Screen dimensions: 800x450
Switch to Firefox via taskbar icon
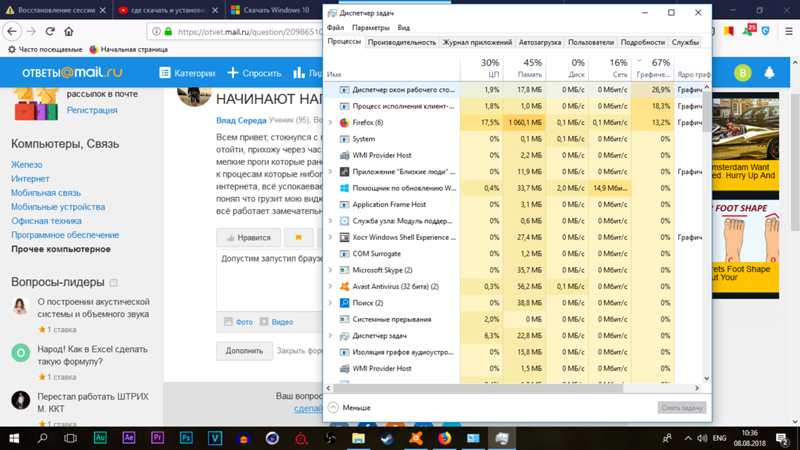pos(444,438)
